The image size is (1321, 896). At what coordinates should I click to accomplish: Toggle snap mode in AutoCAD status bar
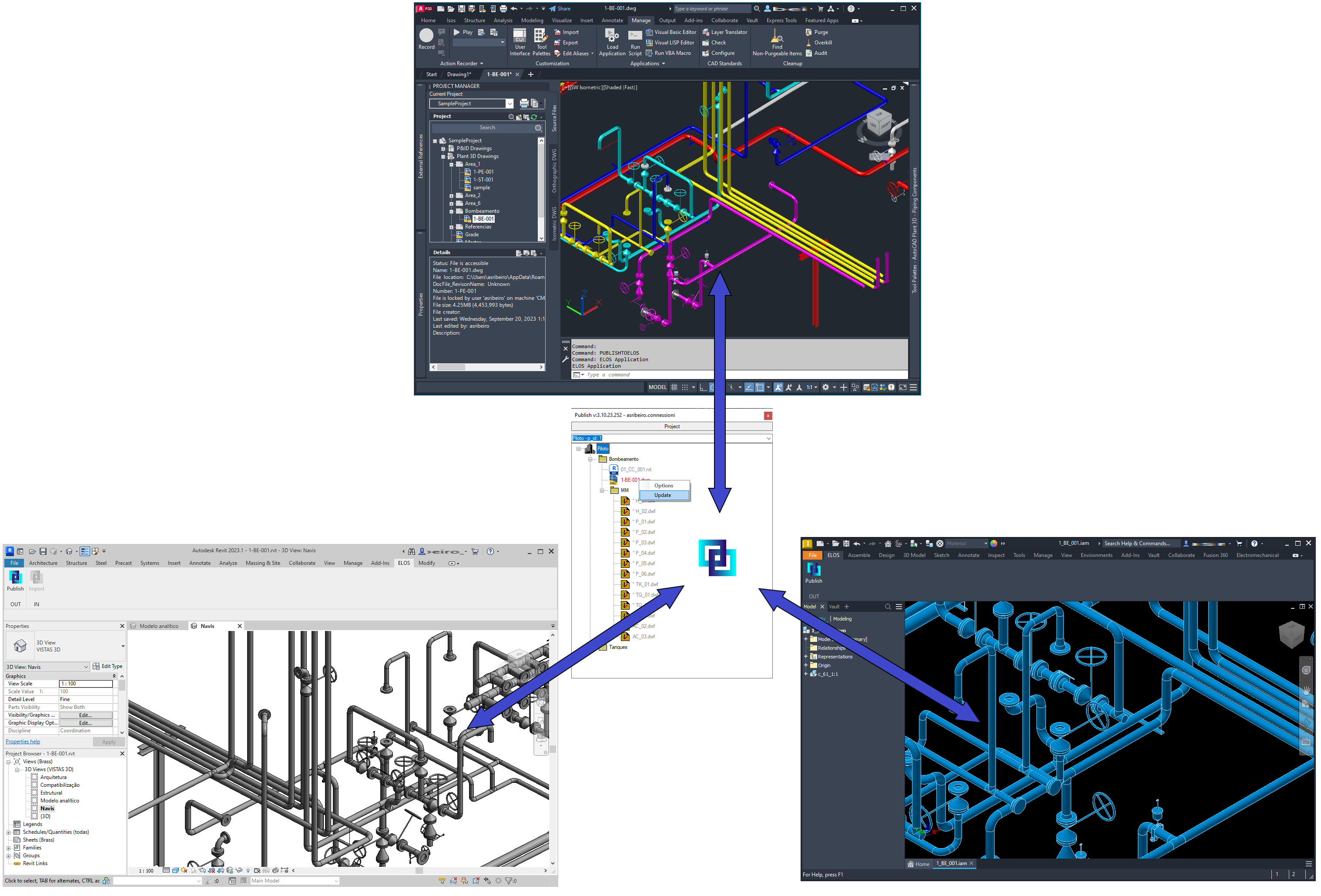tap(685, 387)
